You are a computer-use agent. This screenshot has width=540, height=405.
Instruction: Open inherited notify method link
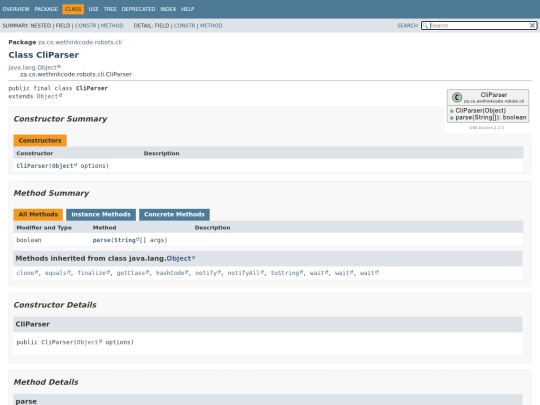coord(208,273)
